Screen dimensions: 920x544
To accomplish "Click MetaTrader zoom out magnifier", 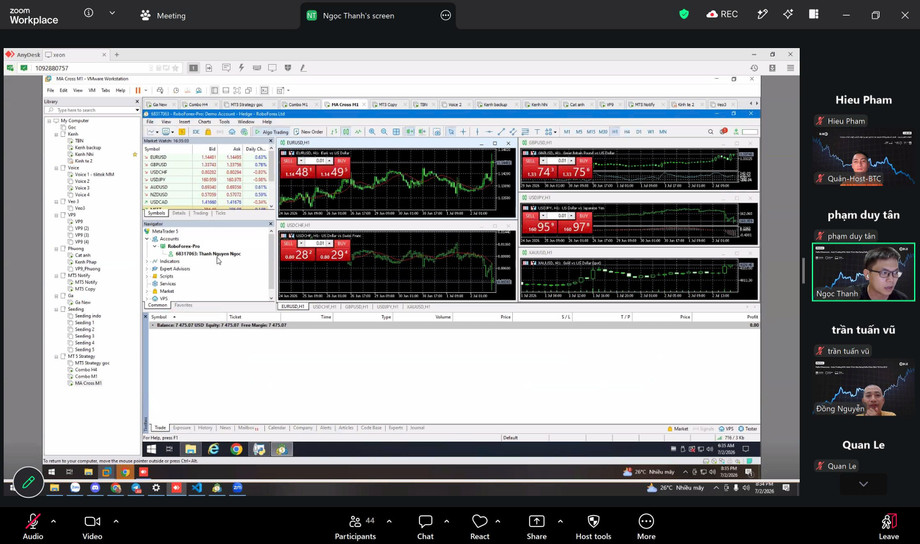I will tap(384, 132).
